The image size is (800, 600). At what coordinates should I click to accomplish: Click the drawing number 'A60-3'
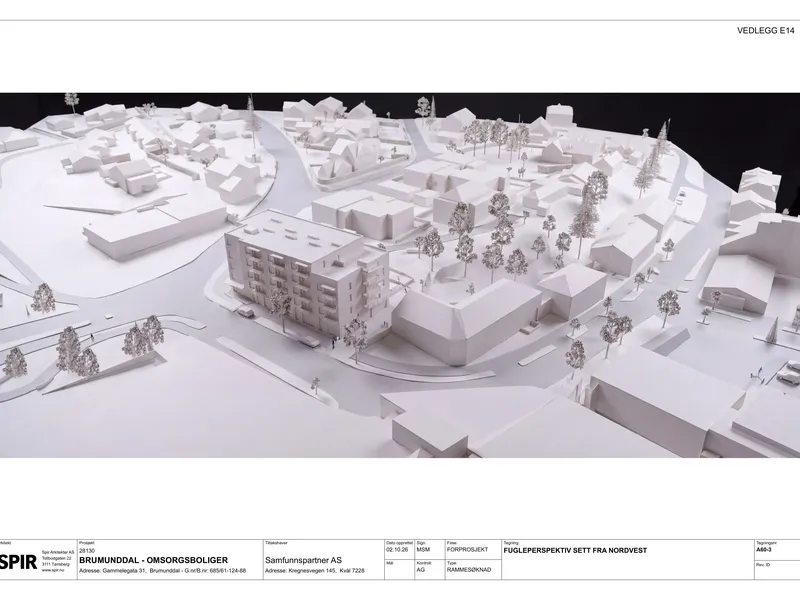click(765, 551)
